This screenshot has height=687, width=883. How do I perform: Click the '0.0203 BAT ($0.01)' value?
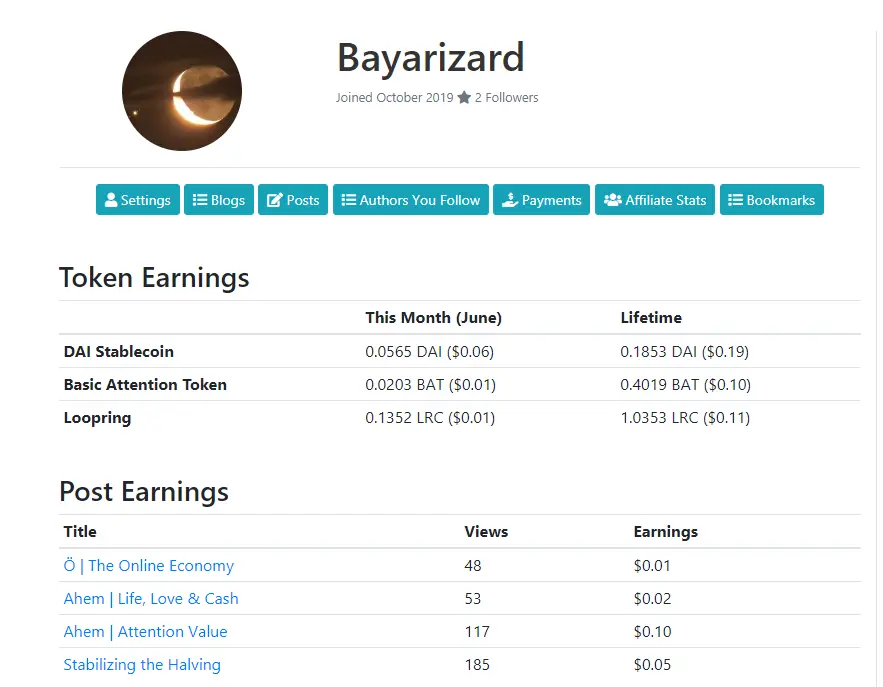tap(431, 385)
